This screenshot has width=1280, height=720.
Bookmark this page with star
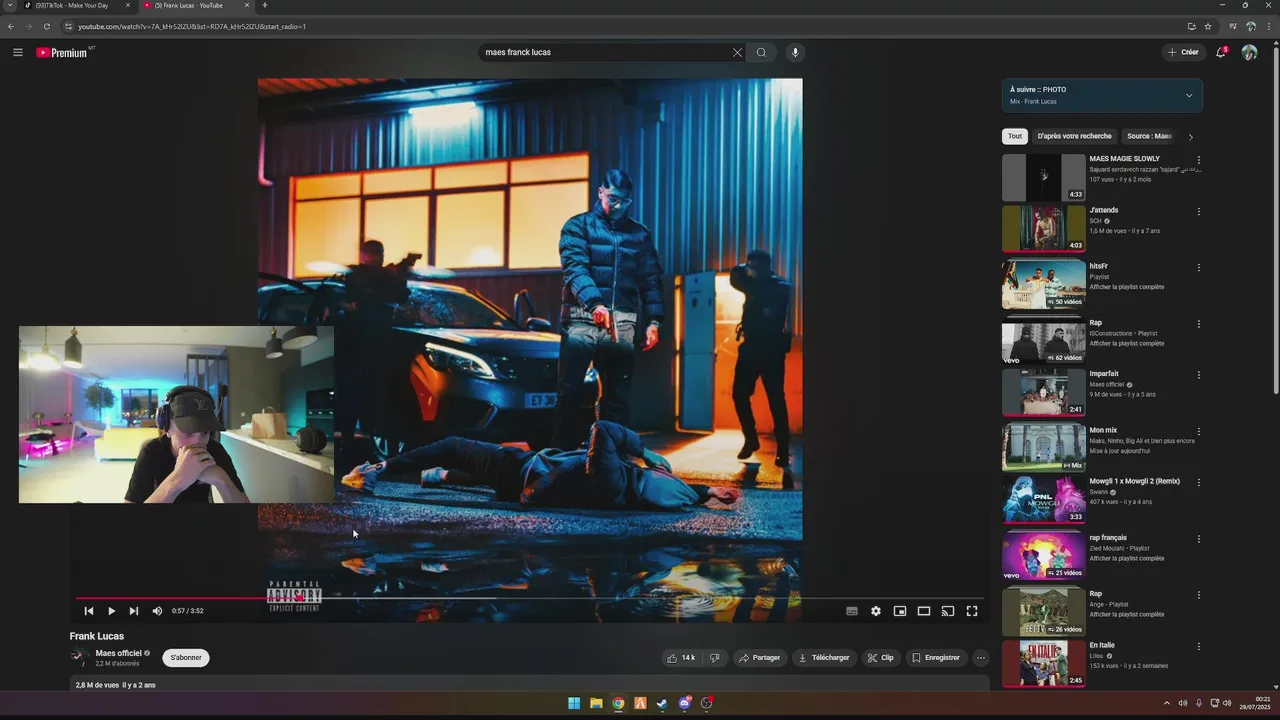(x=1208, y=26)
